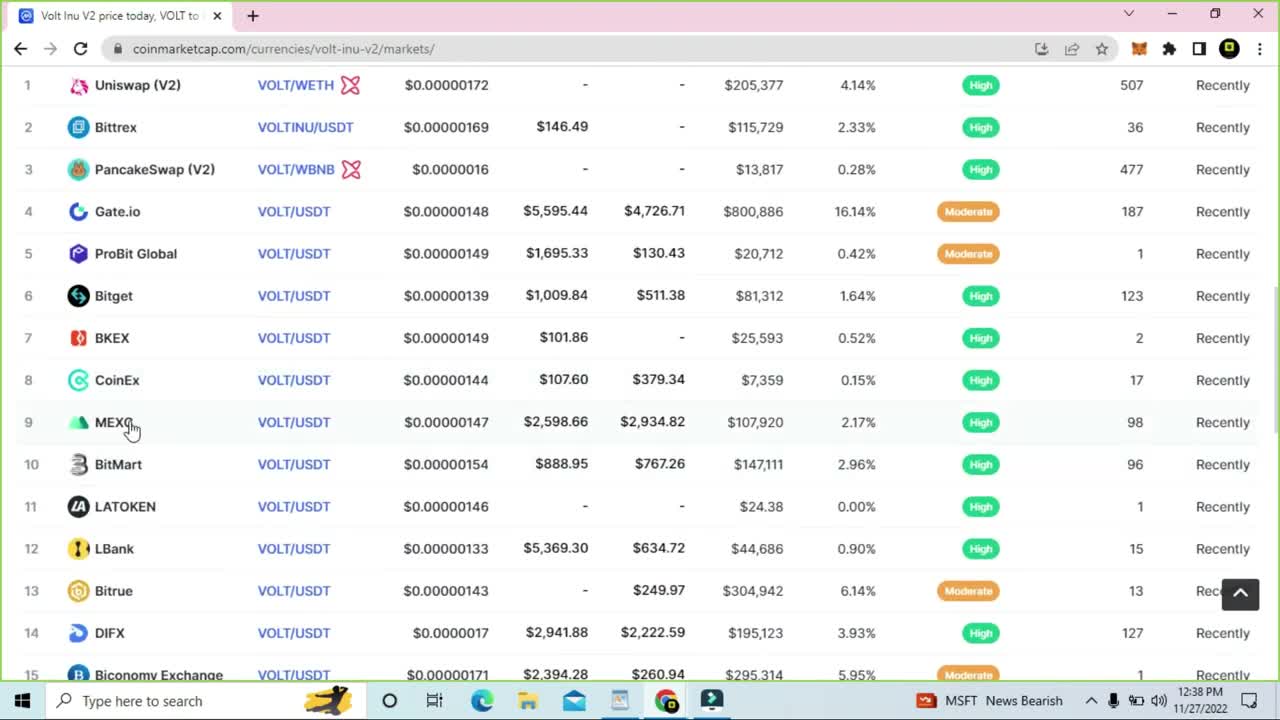Viewport: 1280px width, 720px height.
Task: Click the LATOKEN exchange logo
Action: point(78,507)
